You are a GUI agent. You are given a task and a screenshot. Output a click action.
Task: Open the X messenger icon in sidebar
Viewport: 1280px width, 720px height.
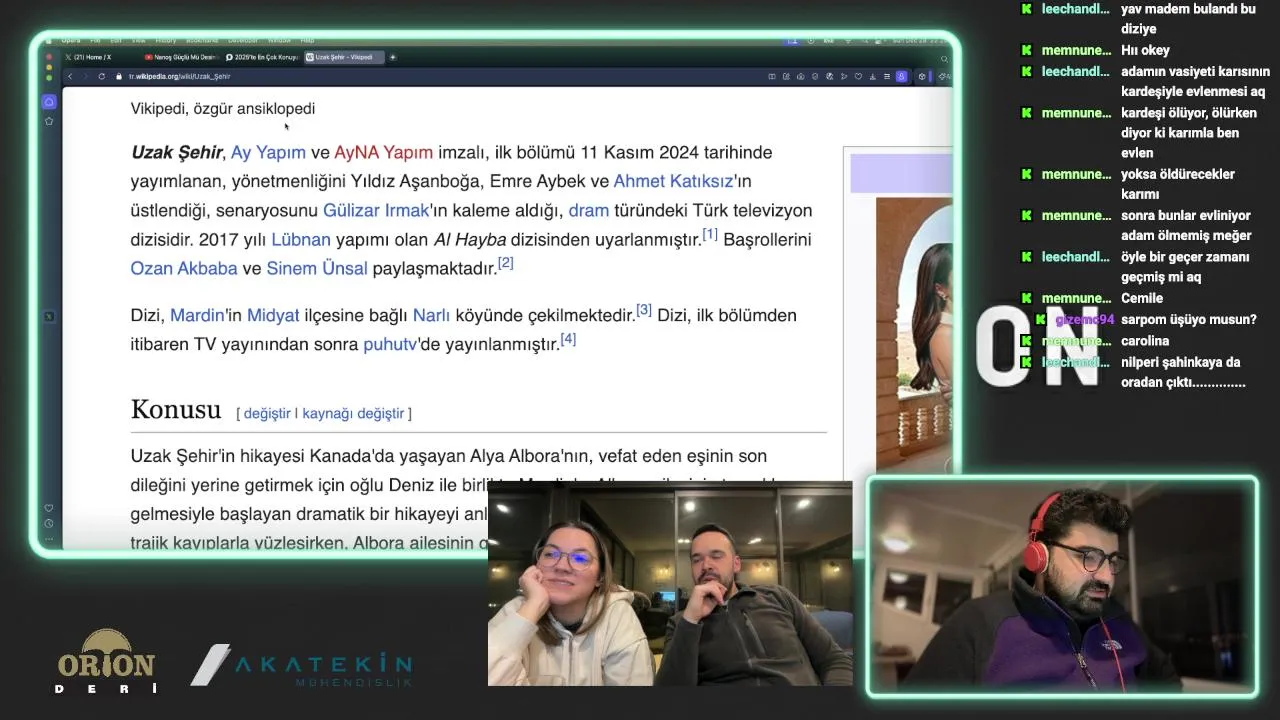(x=49, y=317)
